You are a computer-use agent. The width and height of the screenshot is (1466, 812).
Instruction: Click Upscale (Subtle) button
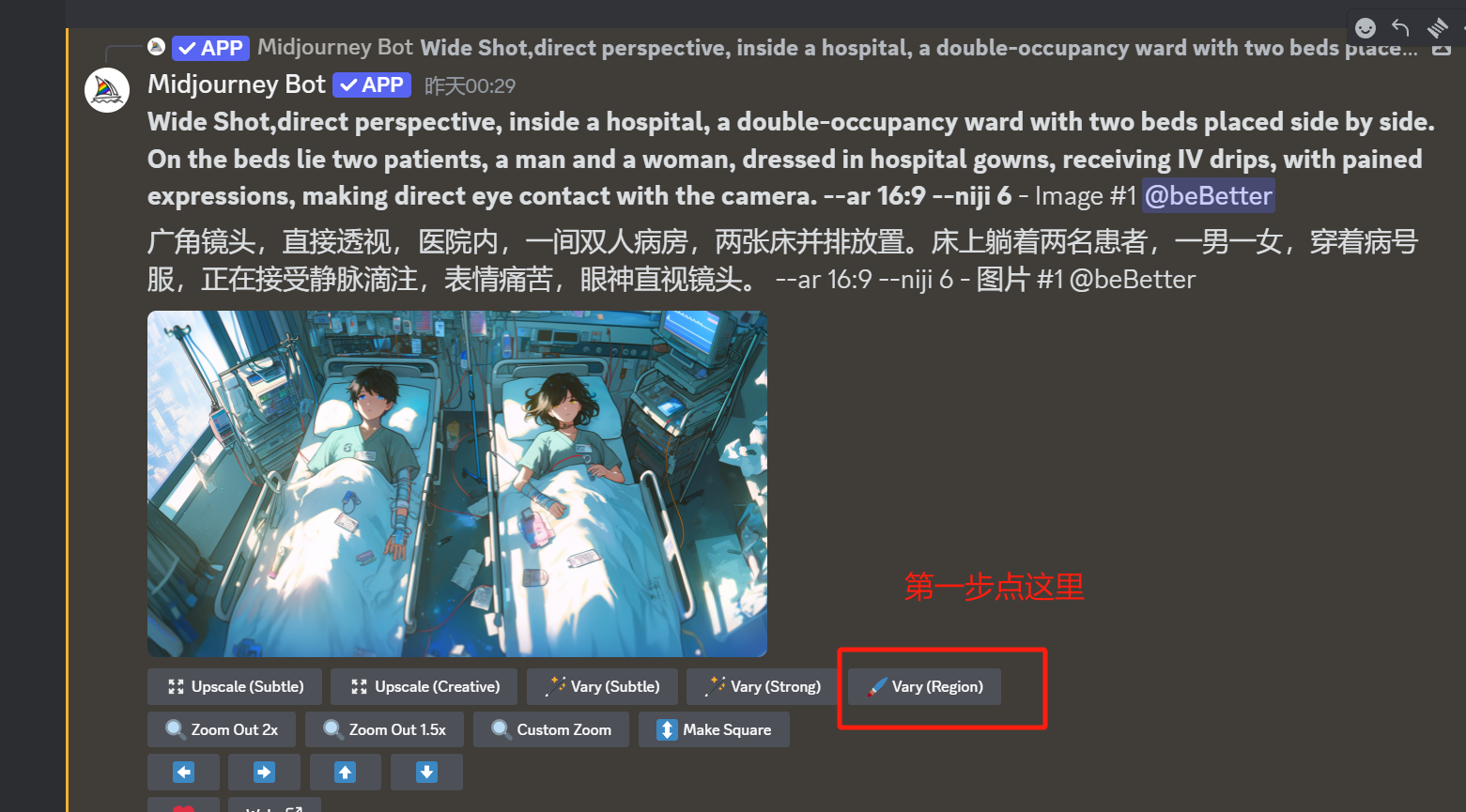coord(234,686)
